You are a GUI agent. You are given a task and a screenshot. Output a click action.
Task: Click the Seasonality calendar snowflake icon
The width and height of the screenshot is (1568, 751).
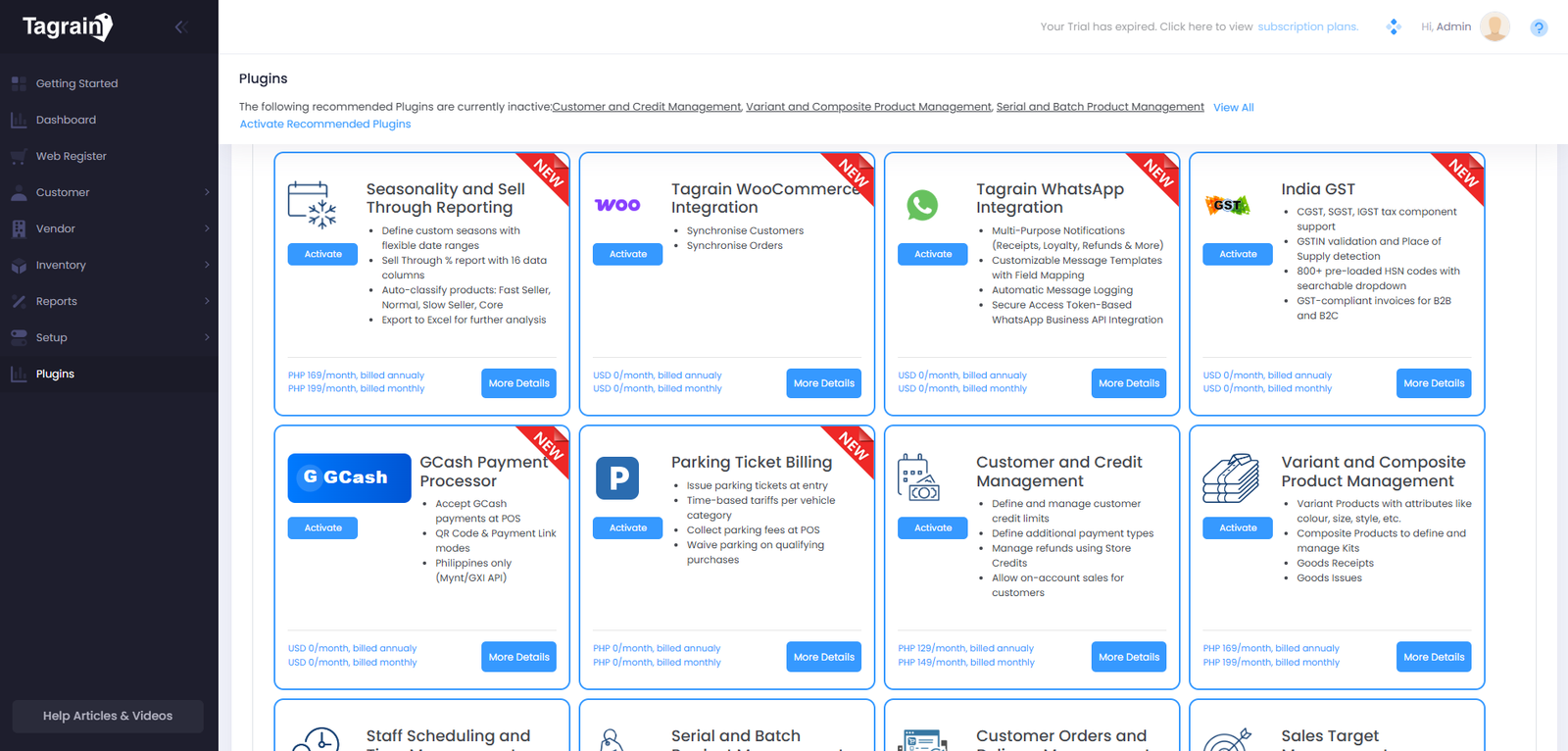(313, 205)
